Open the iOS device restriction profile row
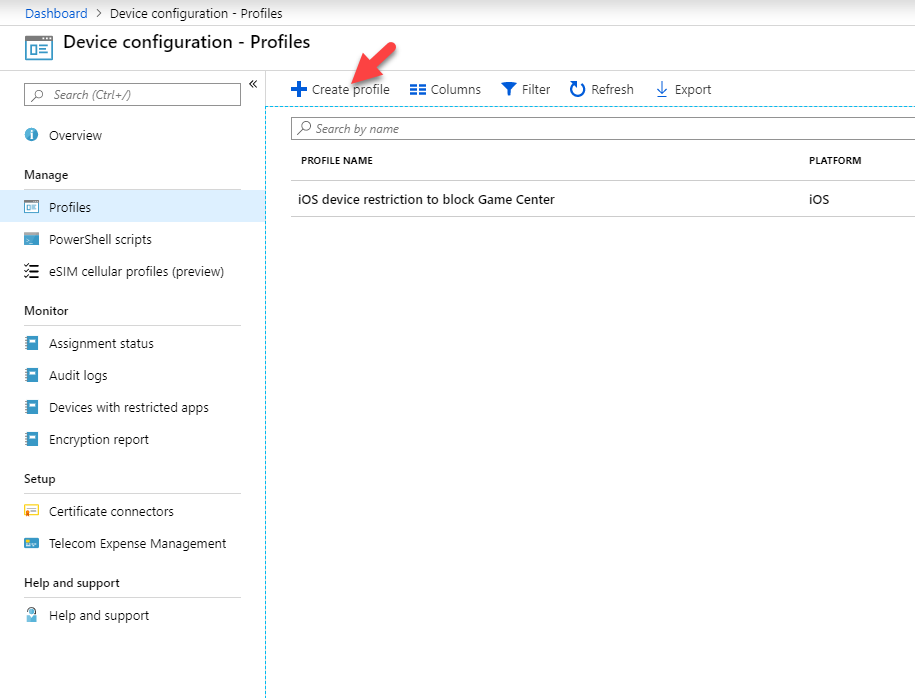This screenshot has height=698, width=915. [603, 199]
